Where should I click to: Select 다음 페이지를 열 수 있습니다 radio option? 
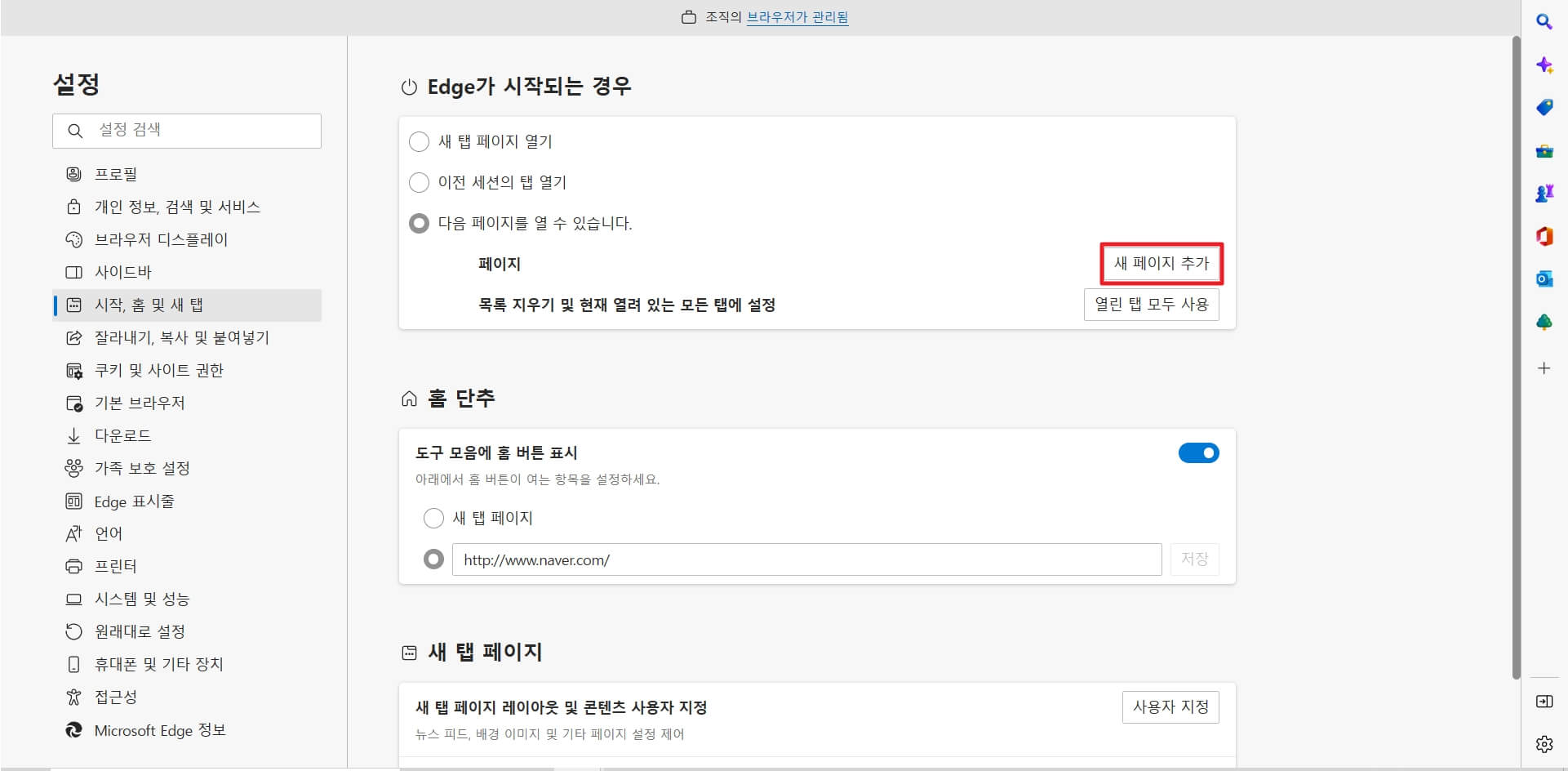click(x=419, y=223)
